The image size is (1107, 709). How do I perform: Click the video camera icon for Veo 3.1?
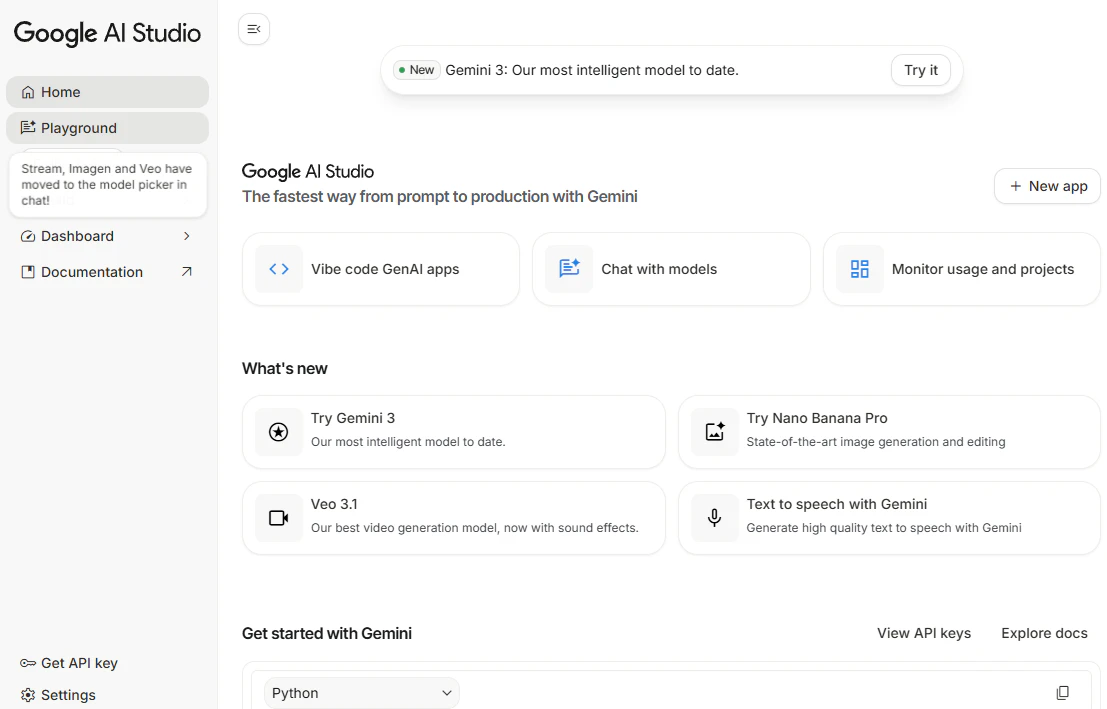(x=279, y=518)
